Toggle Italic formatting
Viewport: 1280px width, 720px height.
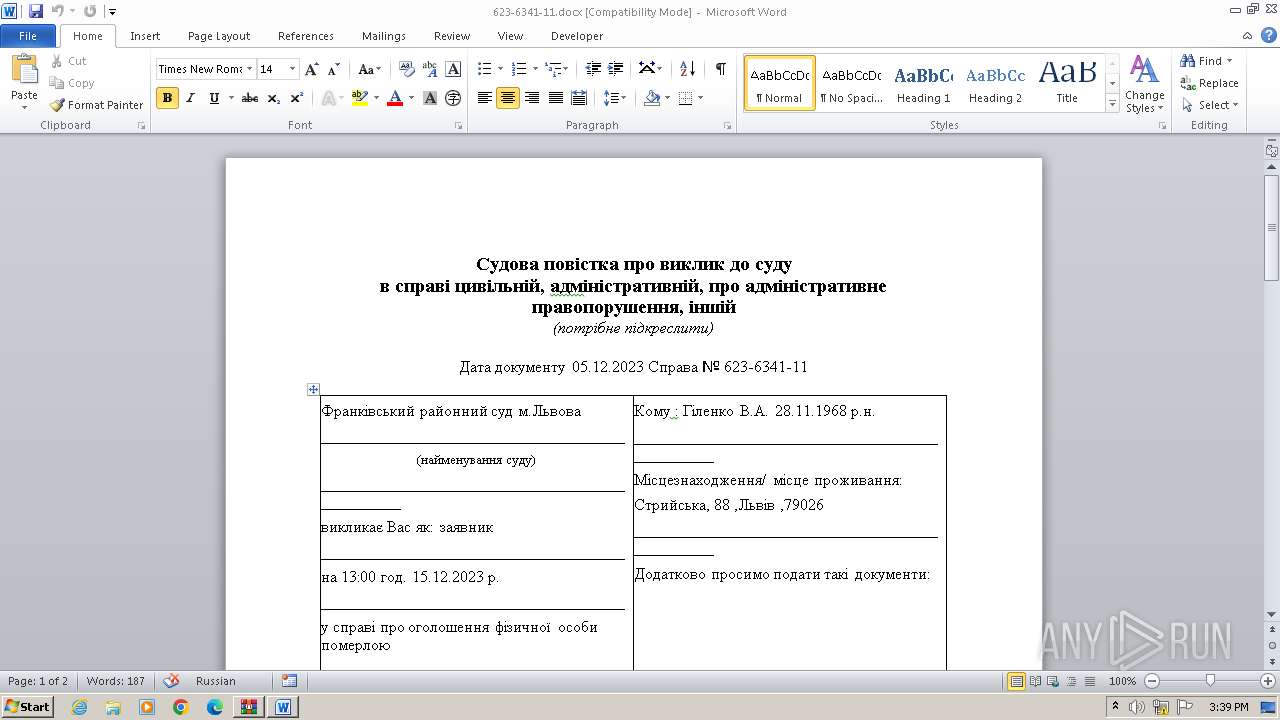pos(191,98)
